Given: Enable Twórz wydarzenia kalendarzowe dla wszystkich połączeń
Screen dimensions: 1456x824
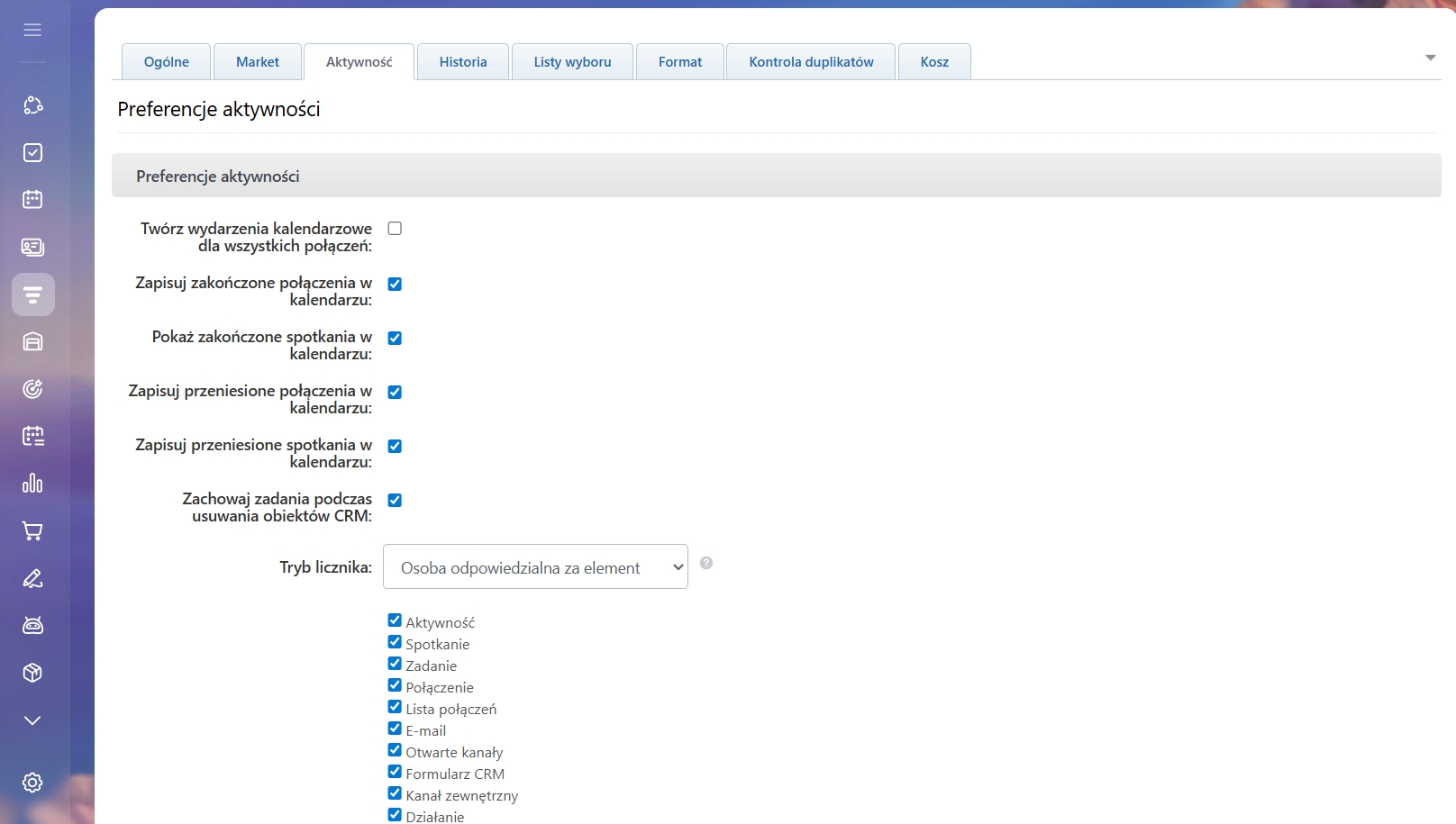Looking at the screenshot, I should click(395, 229).
